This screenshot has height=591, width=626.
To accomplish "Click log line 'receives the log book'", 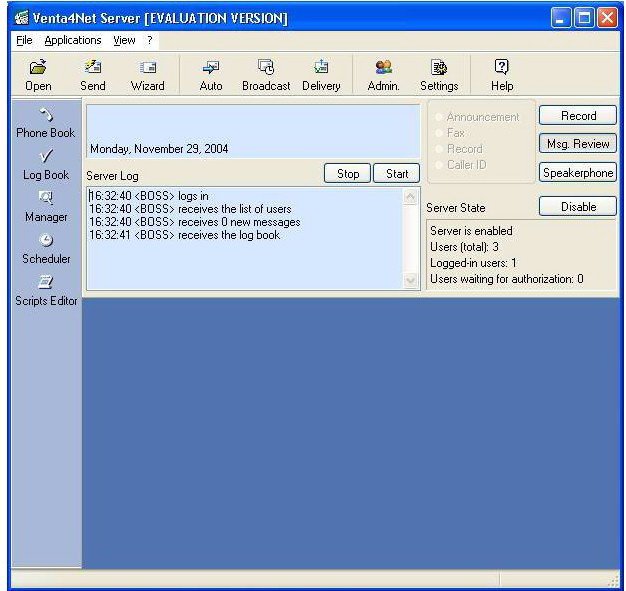I will [184, 235].
